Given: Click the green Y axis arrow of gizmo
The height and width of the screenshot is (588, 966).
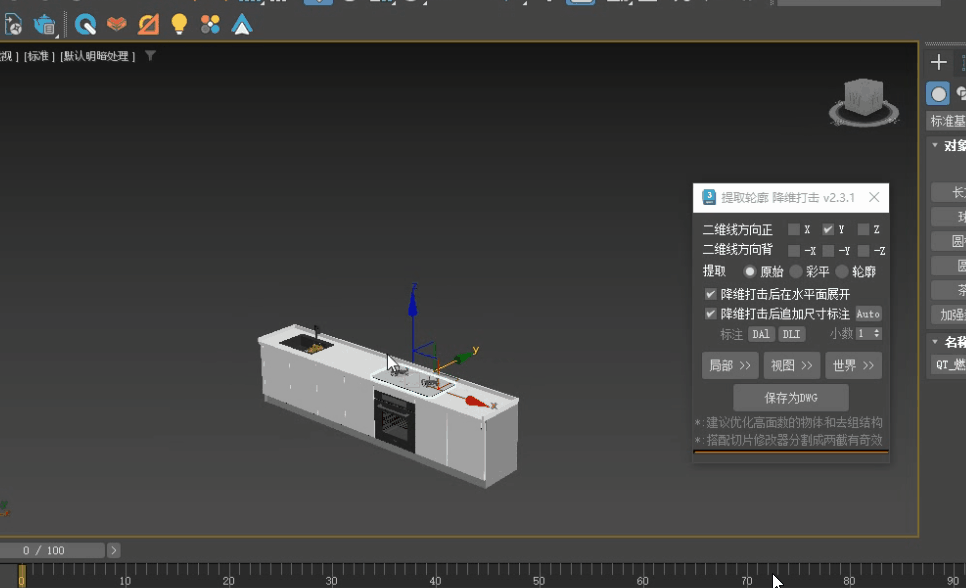Looking at the screenshot, I should click(x=465, y=356).
